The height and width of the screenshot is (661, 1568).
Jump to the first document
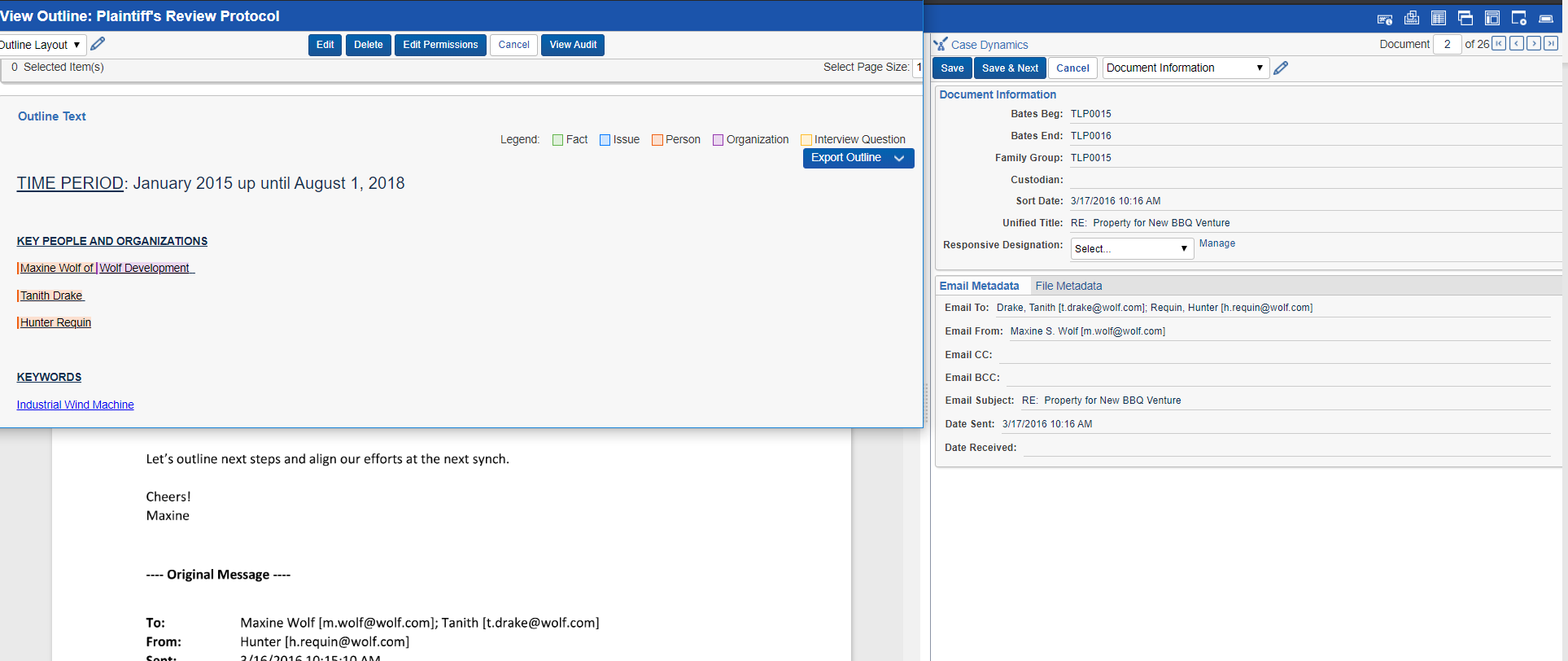1499,44
